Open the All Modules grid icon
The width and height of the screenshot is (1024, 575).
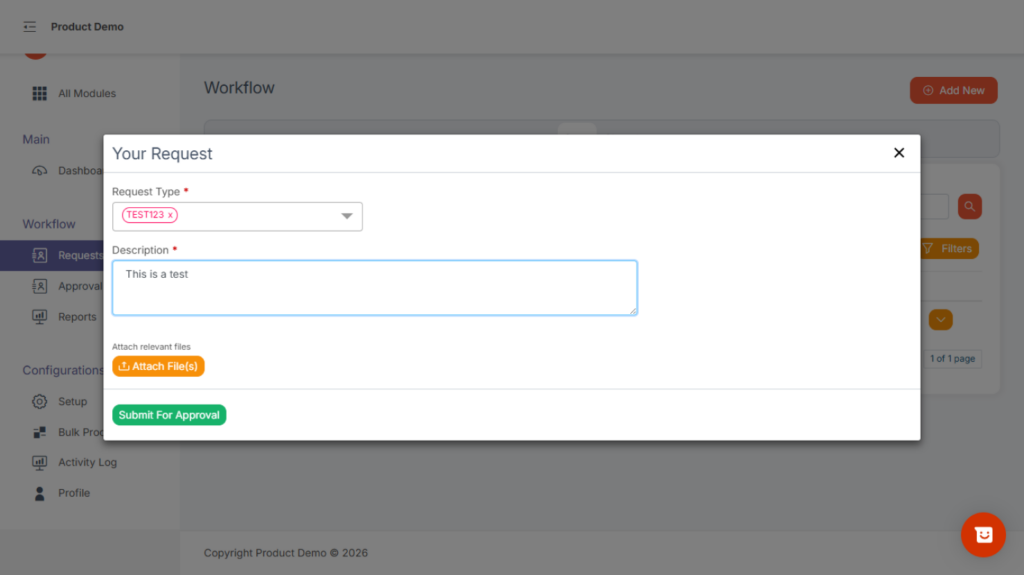coord(40,94)
